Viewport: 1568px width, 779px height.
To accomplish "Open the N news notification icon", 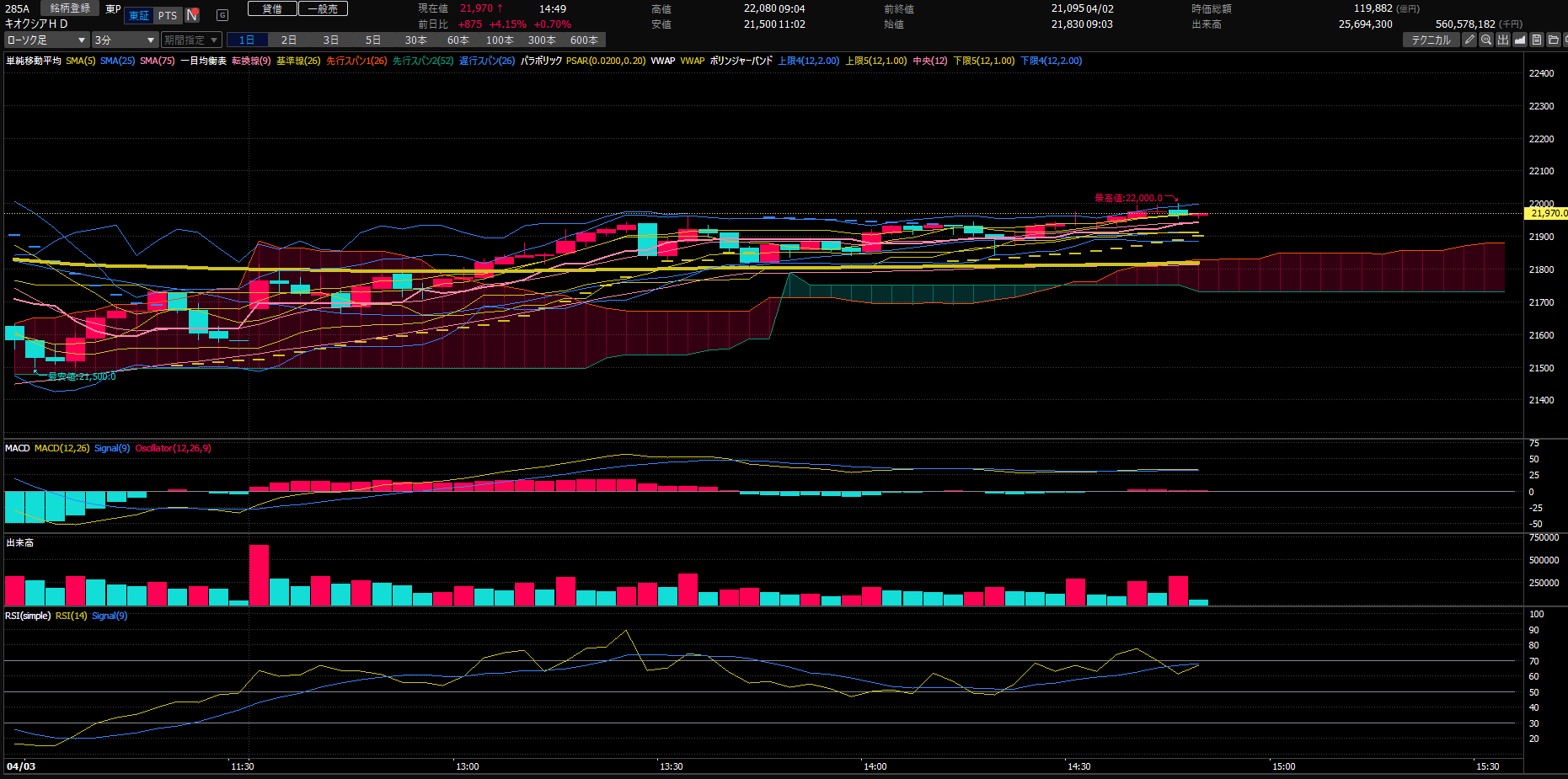I will coord(192,15).
